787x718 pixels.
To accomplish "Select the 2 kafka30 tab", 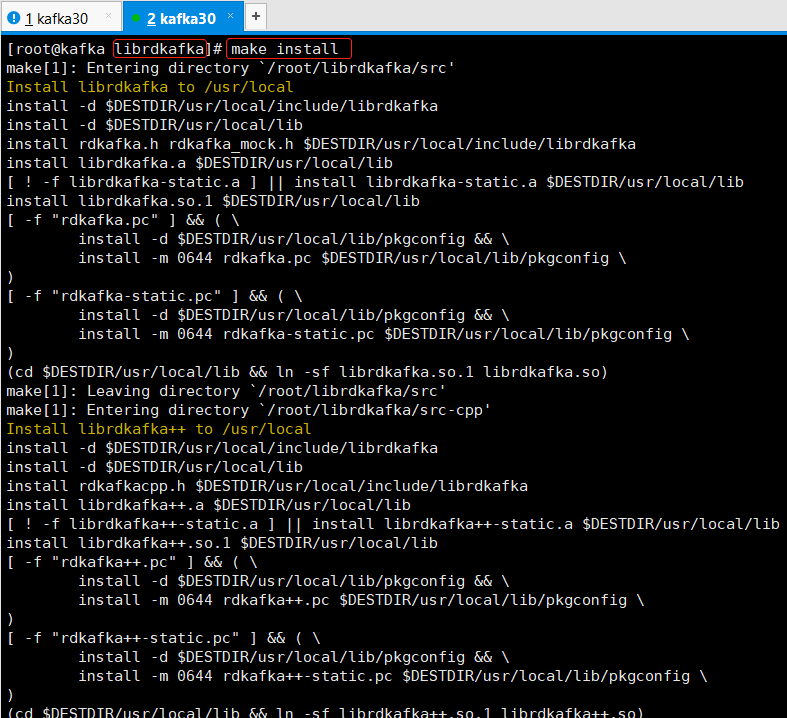I will coord(183,18).
